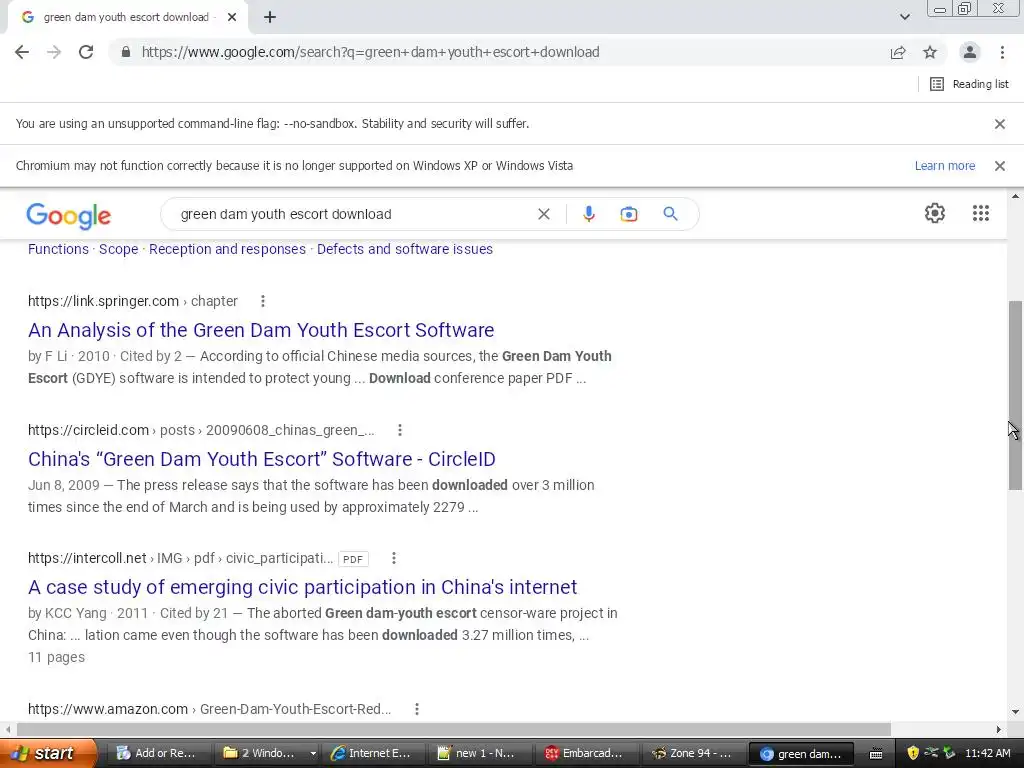This screenshot has width=1024, height=768.
Task: Open Google quick settings gear
Action: pyautogui.click(x=935, y=213)
